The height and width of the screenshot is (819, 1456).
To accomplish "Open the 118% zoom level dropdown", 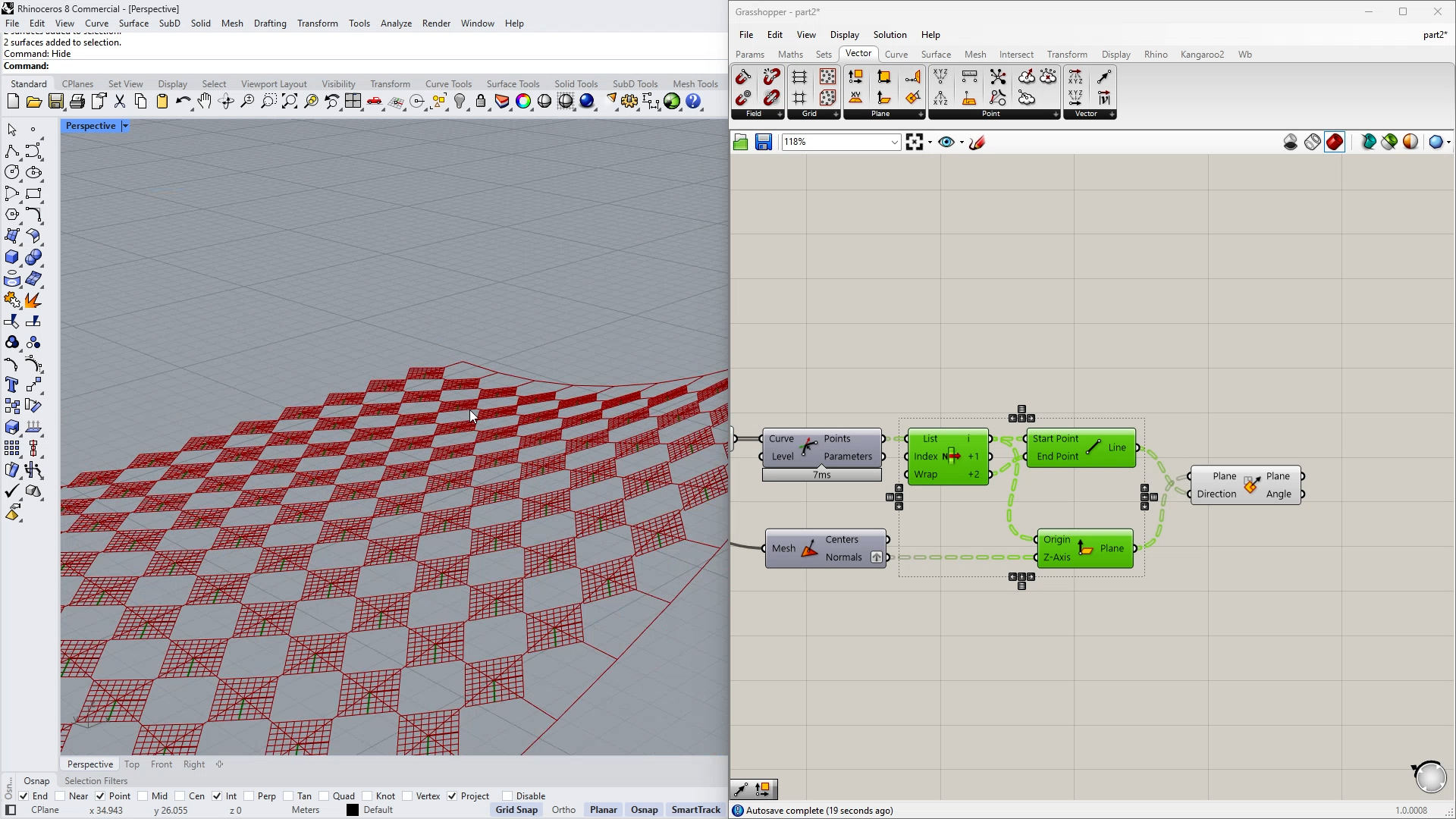I will pos(894,142).
